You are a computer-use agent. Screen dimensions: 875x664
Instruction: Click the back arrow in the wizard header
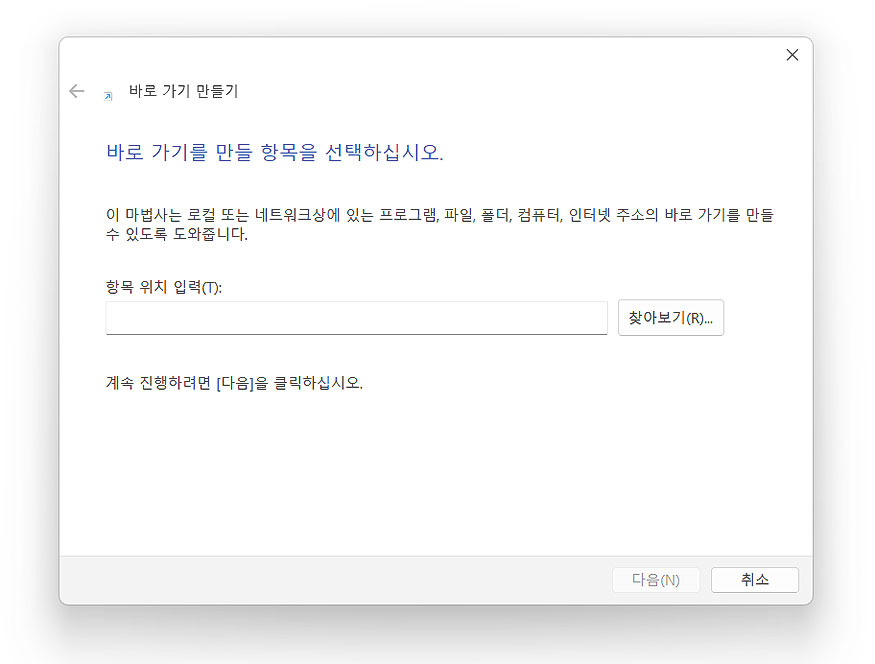[76, 91]
